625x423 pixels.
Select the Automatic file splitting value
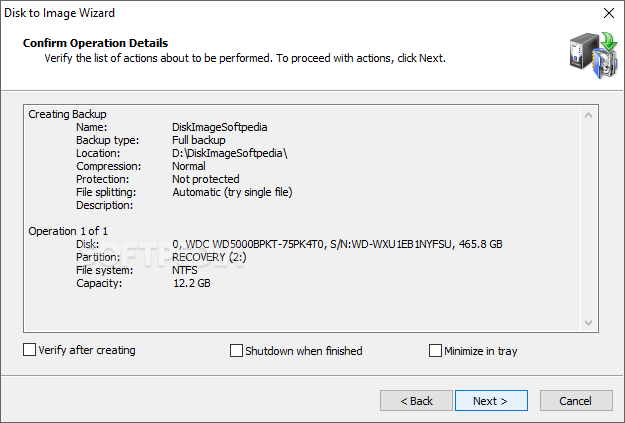point(232,192)
